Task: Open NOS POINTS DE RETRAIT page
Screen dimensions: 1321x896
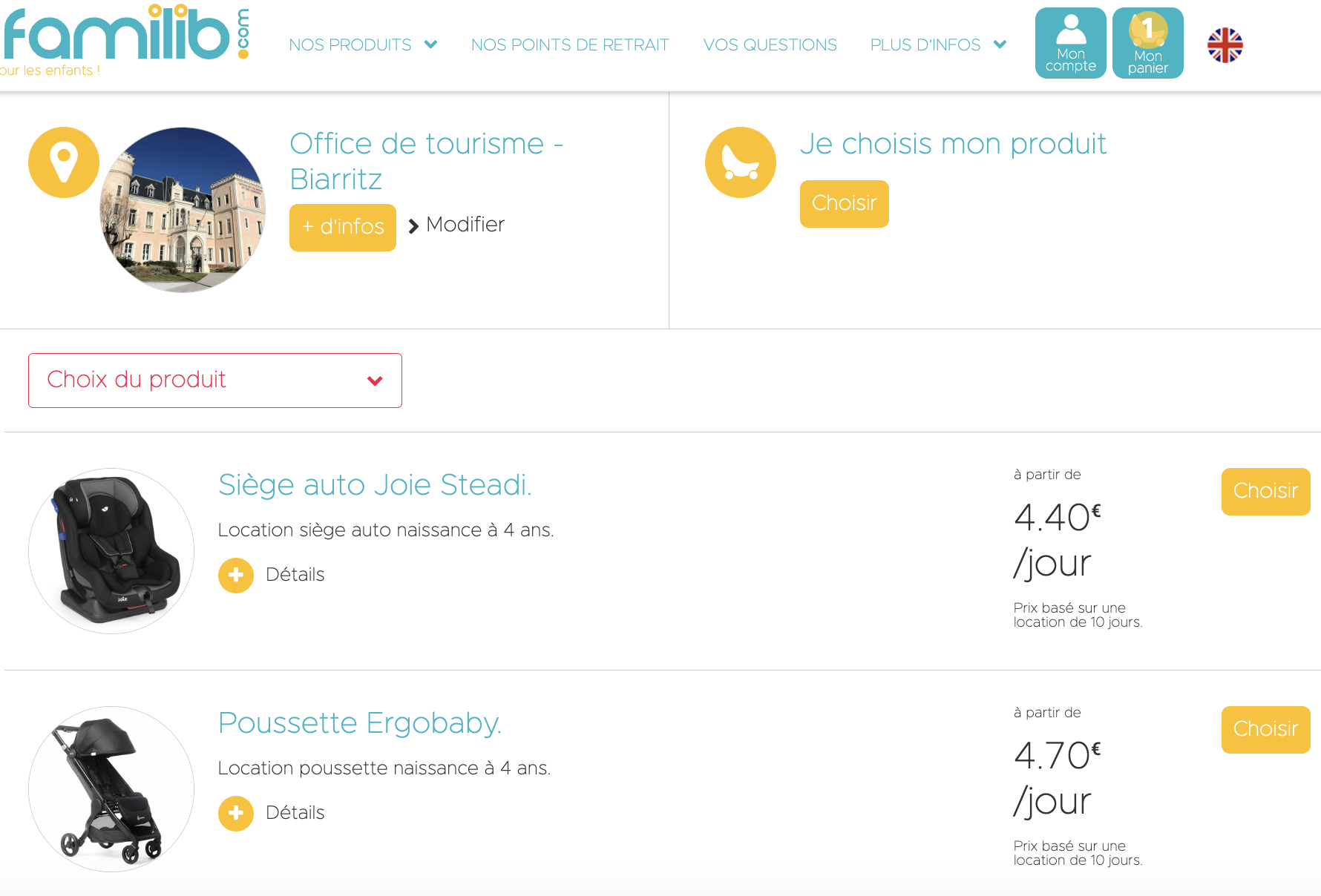Action: pos(570,45)
